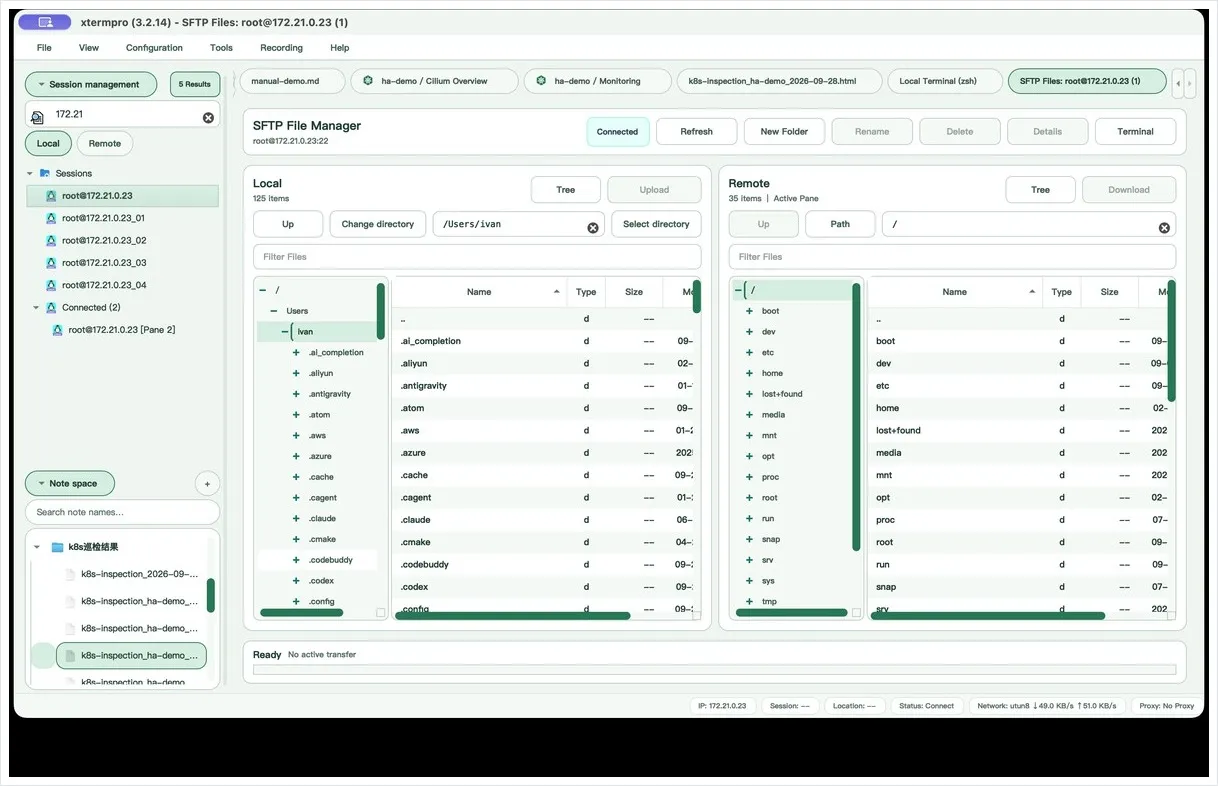Focus the remote Filter Files field
The image size is (1218, 786).
952,257
